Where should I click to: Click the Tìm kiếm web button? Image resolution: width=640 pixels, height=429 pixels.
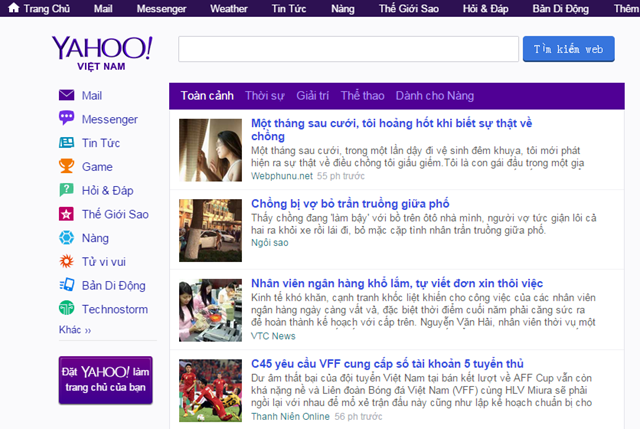click(x=569, y=49)
